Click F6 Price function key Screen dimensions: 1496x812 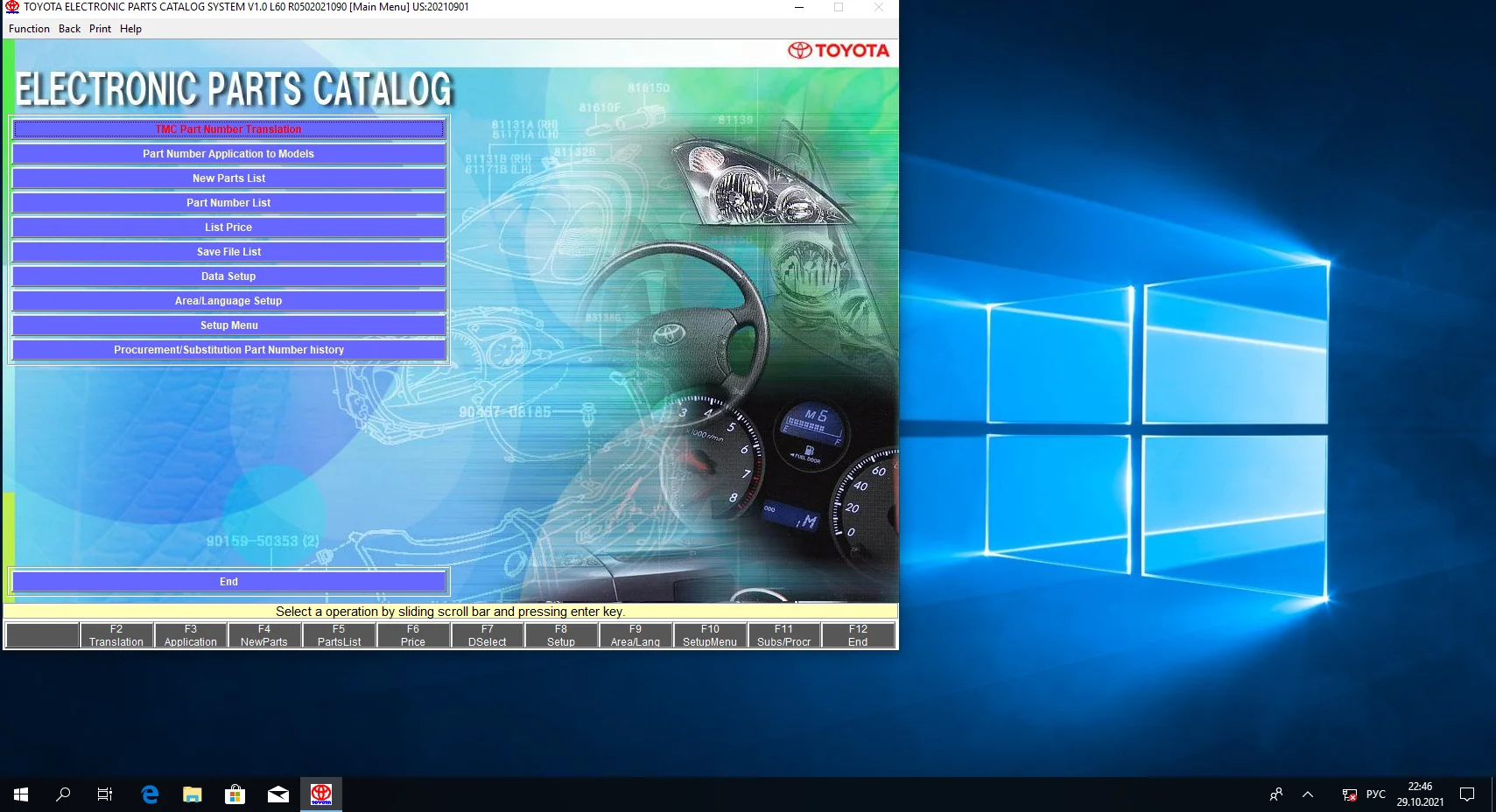pyautogui.click(x=413, y=635)
